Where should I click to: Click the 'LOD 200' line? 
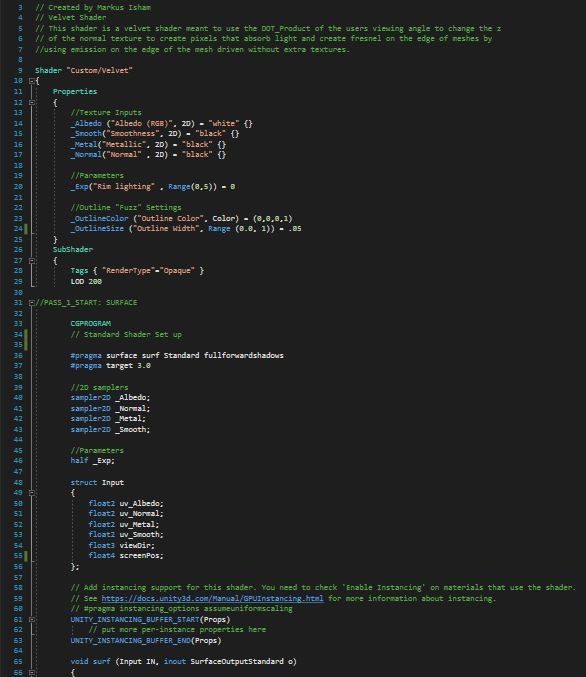coord(86,282)
